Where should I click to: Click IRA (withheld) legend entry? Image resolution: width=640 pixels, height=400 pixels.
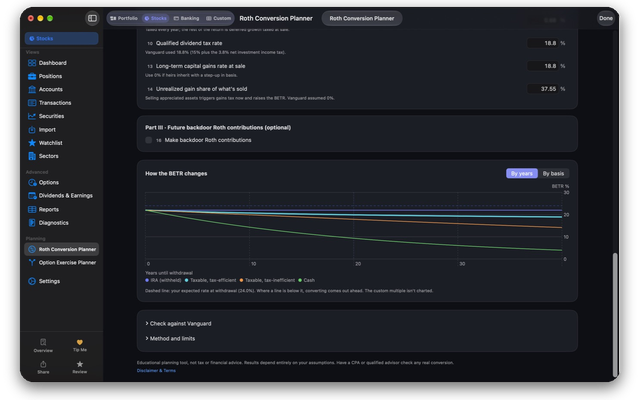click(163, 280)
